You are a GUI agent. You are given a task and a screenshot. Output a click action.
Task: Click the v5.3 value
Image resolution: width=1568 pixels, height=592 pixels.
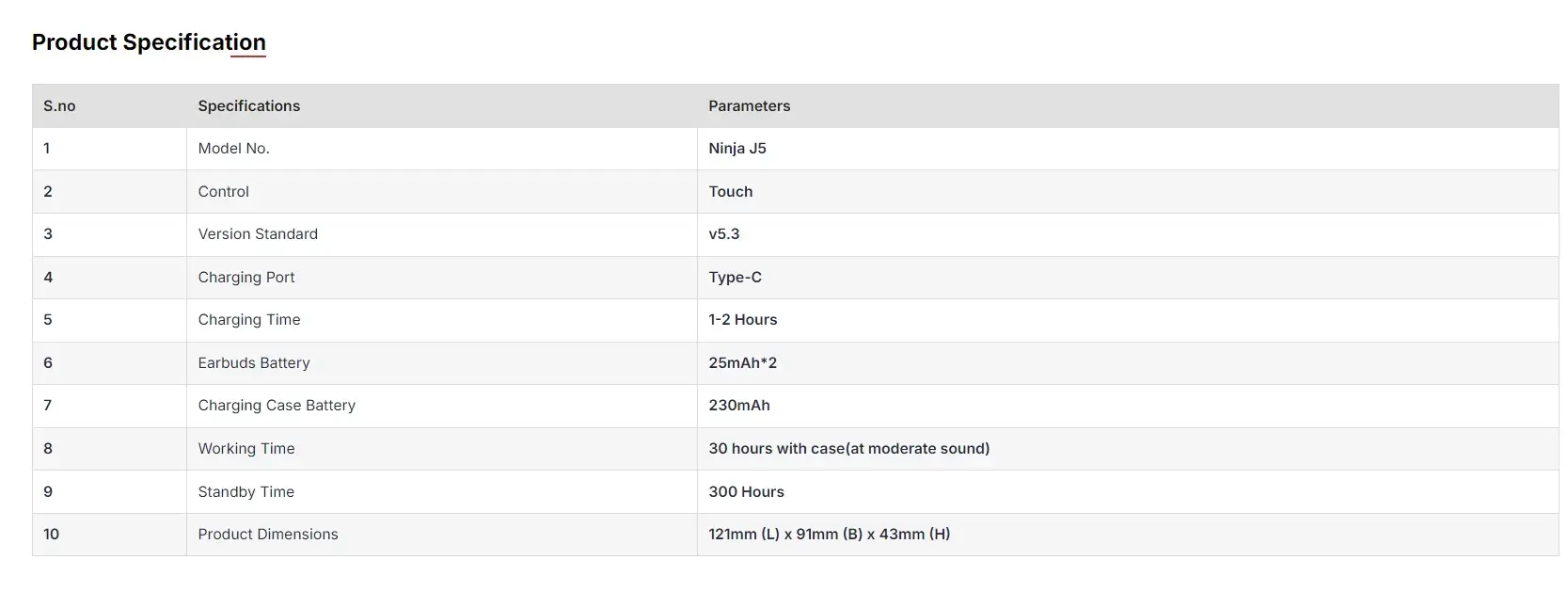coord(724,234)
